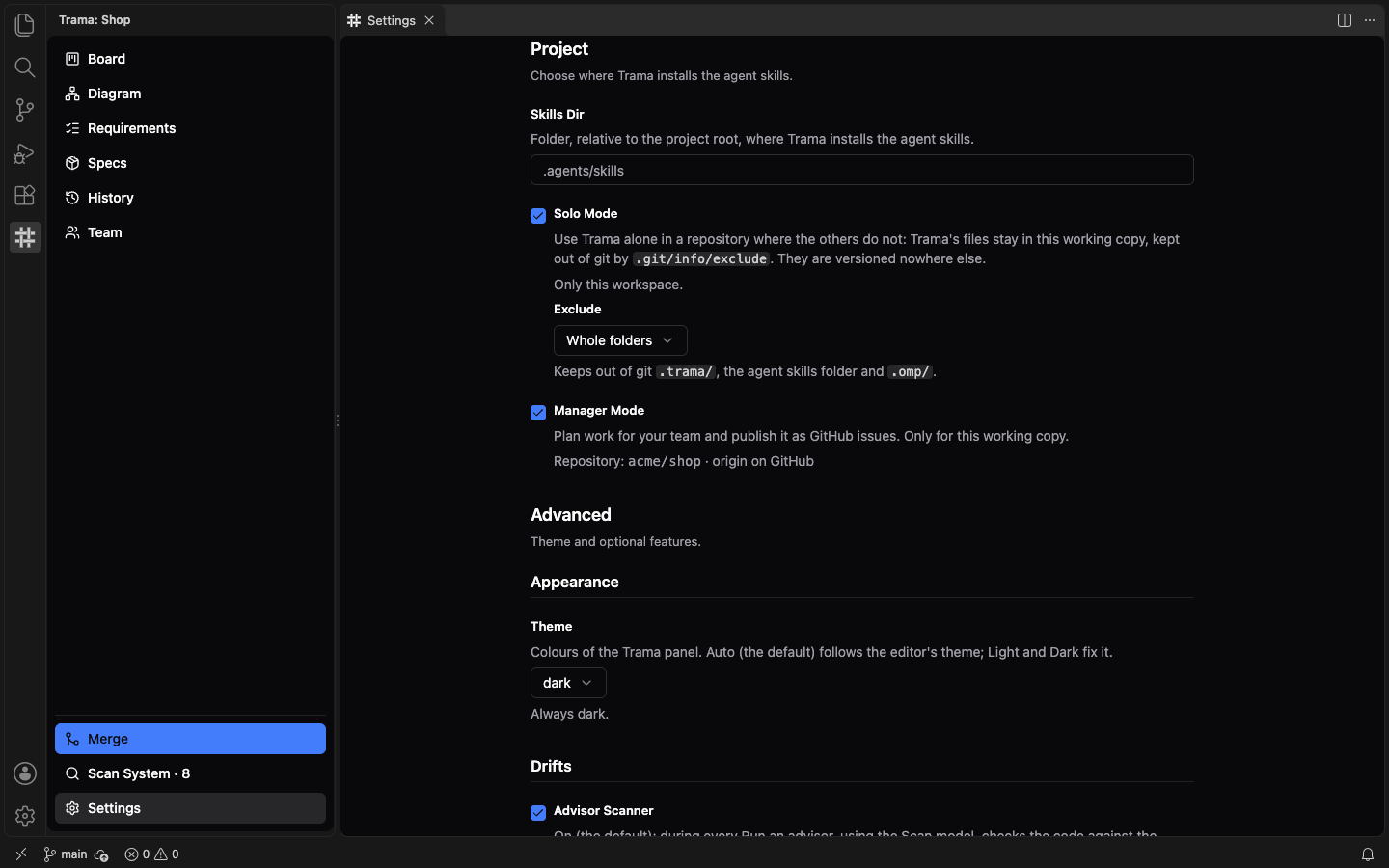The width and height of the screenshot is (1389, 868).
Task: Click the notifications bell in status bar
Action: [1368, 854]
